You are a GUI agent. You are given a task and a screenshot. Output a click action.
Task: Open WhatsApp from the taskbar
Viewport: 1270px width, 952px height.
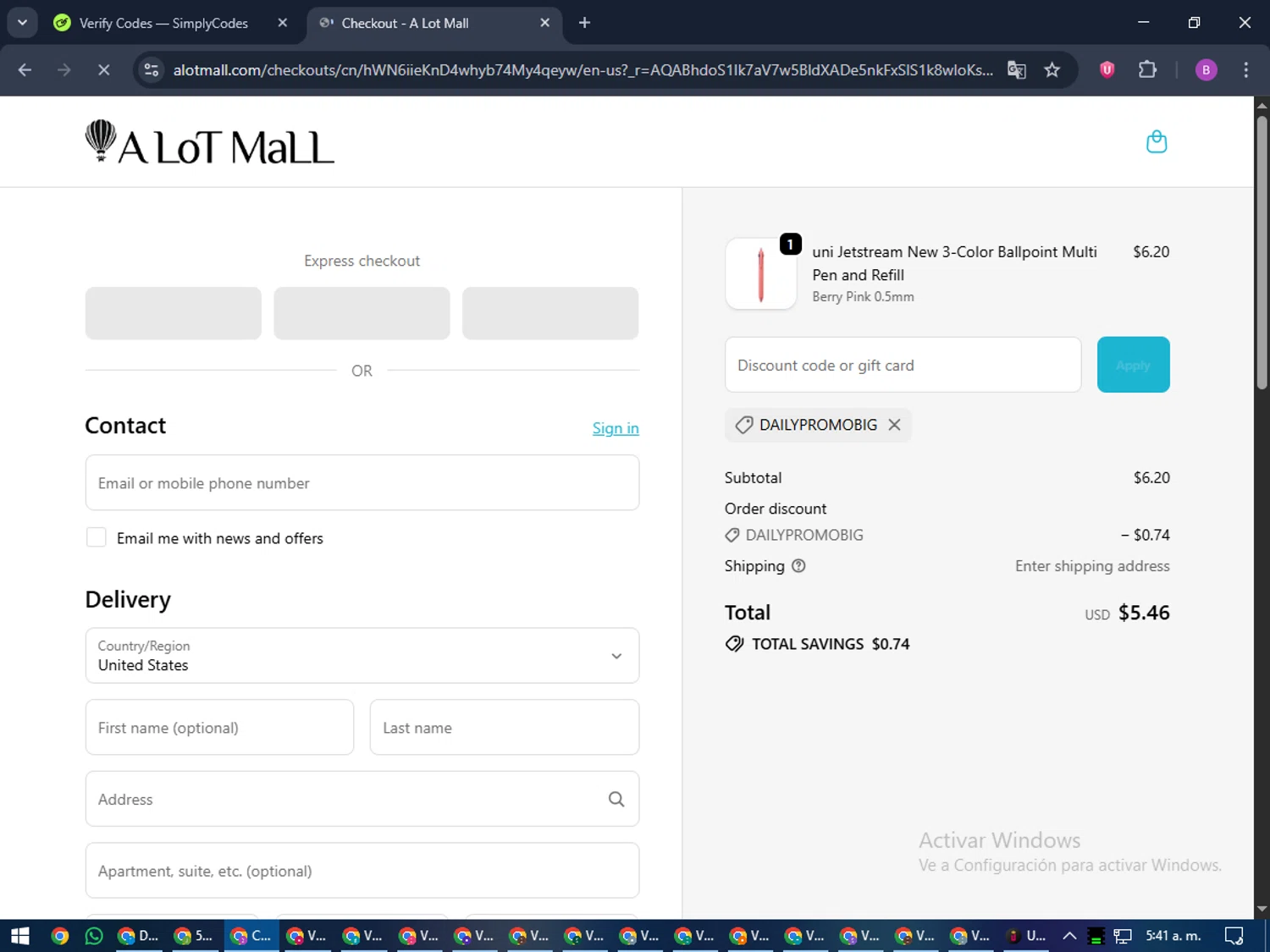point(94,936)
